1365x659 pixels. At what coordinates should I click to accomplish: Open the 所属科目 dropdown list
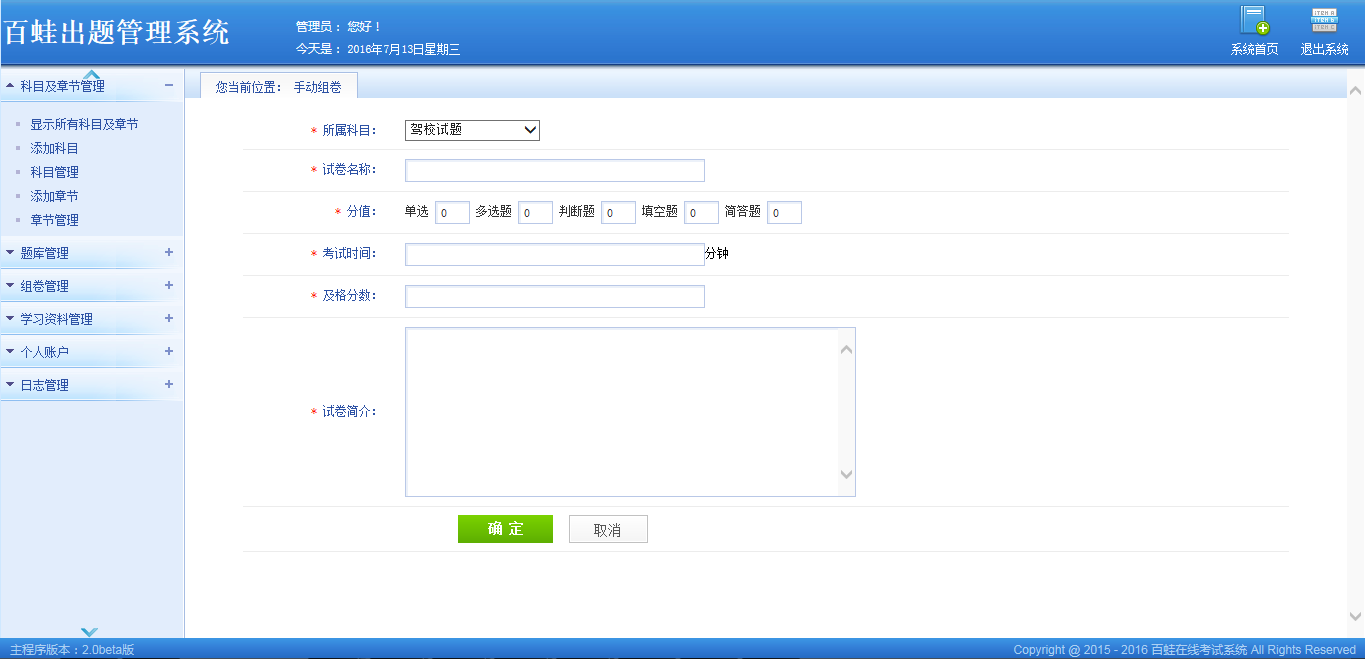click(472, 130)
